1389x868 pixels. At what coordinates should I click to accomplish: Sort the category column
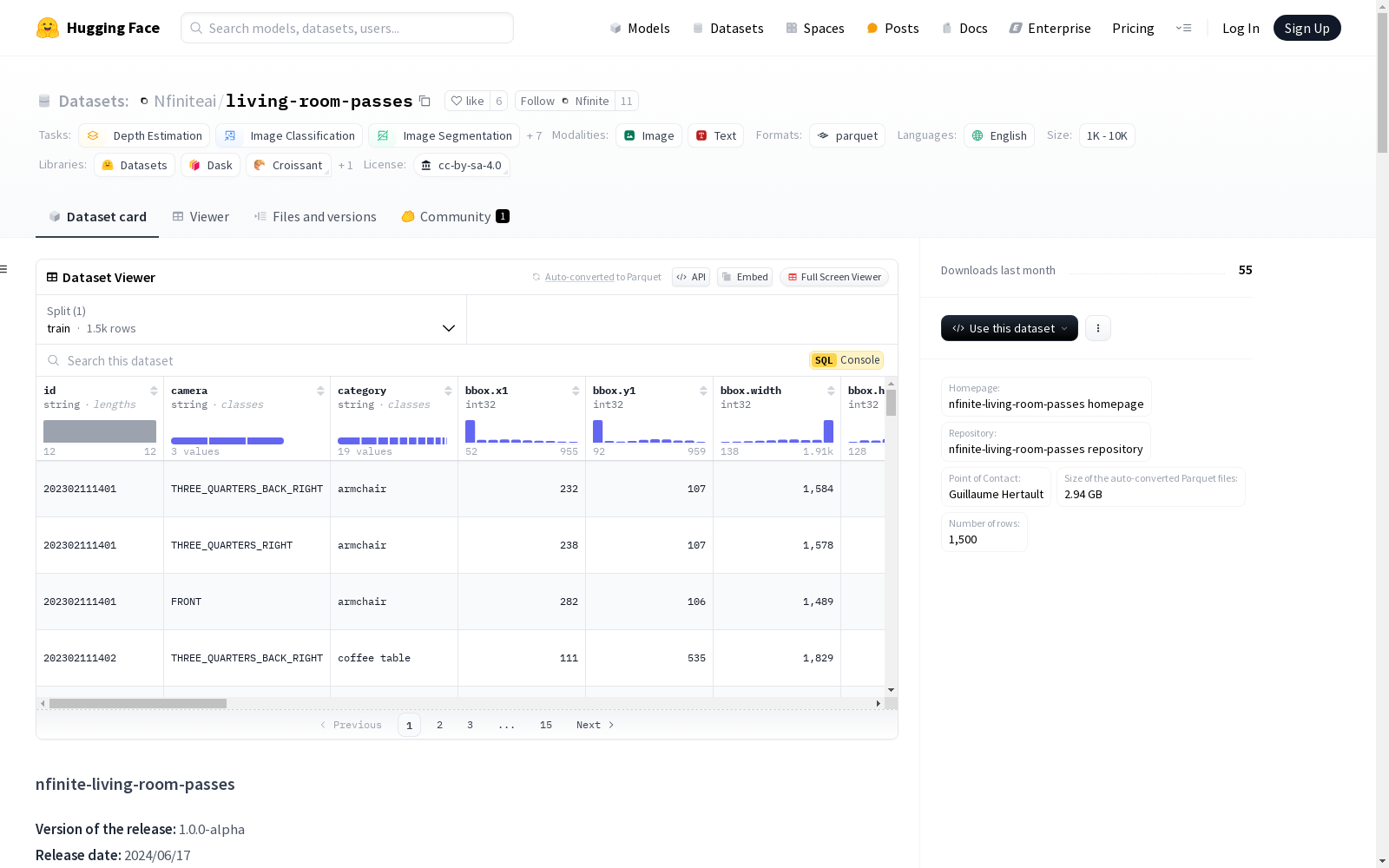448,391
